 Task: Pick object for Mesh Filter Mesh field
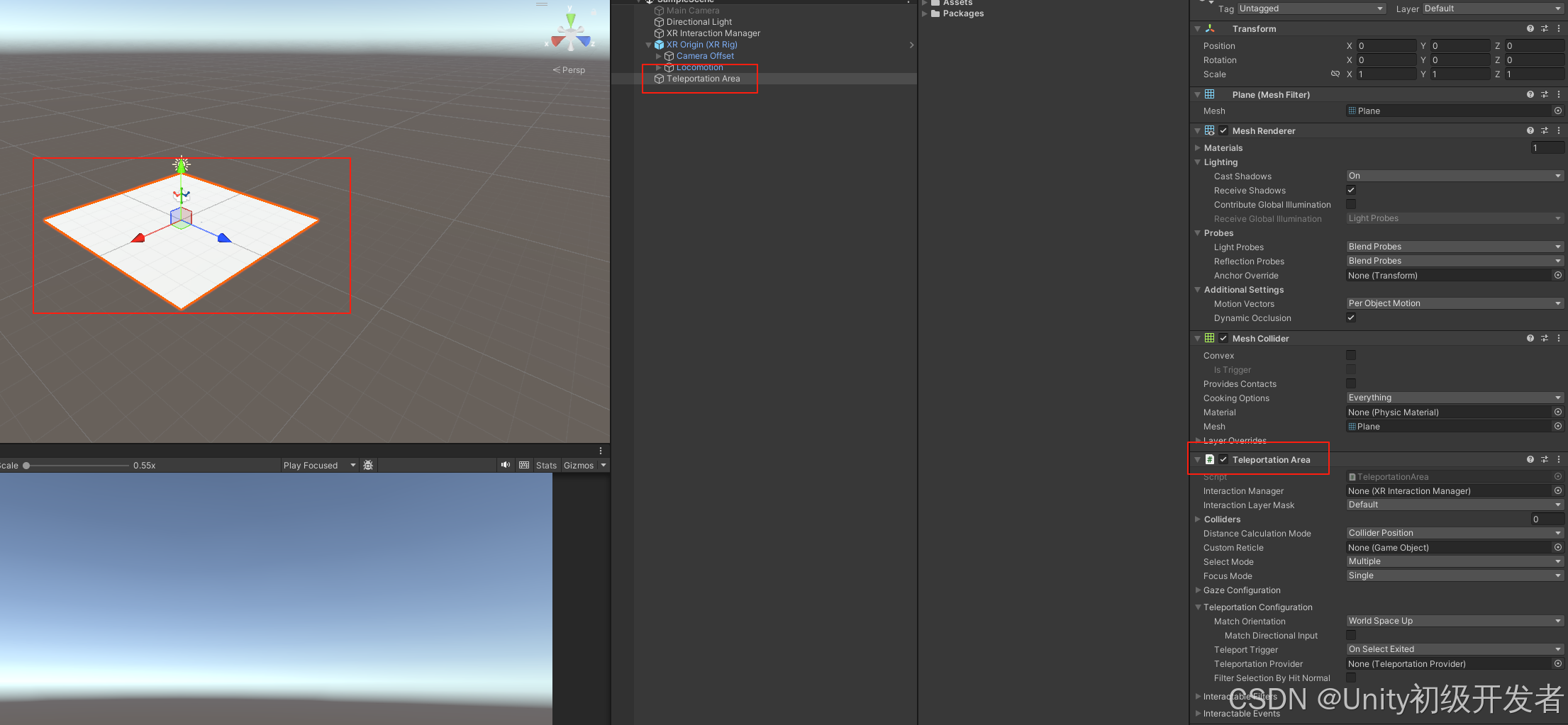[x=1558, y=111]
